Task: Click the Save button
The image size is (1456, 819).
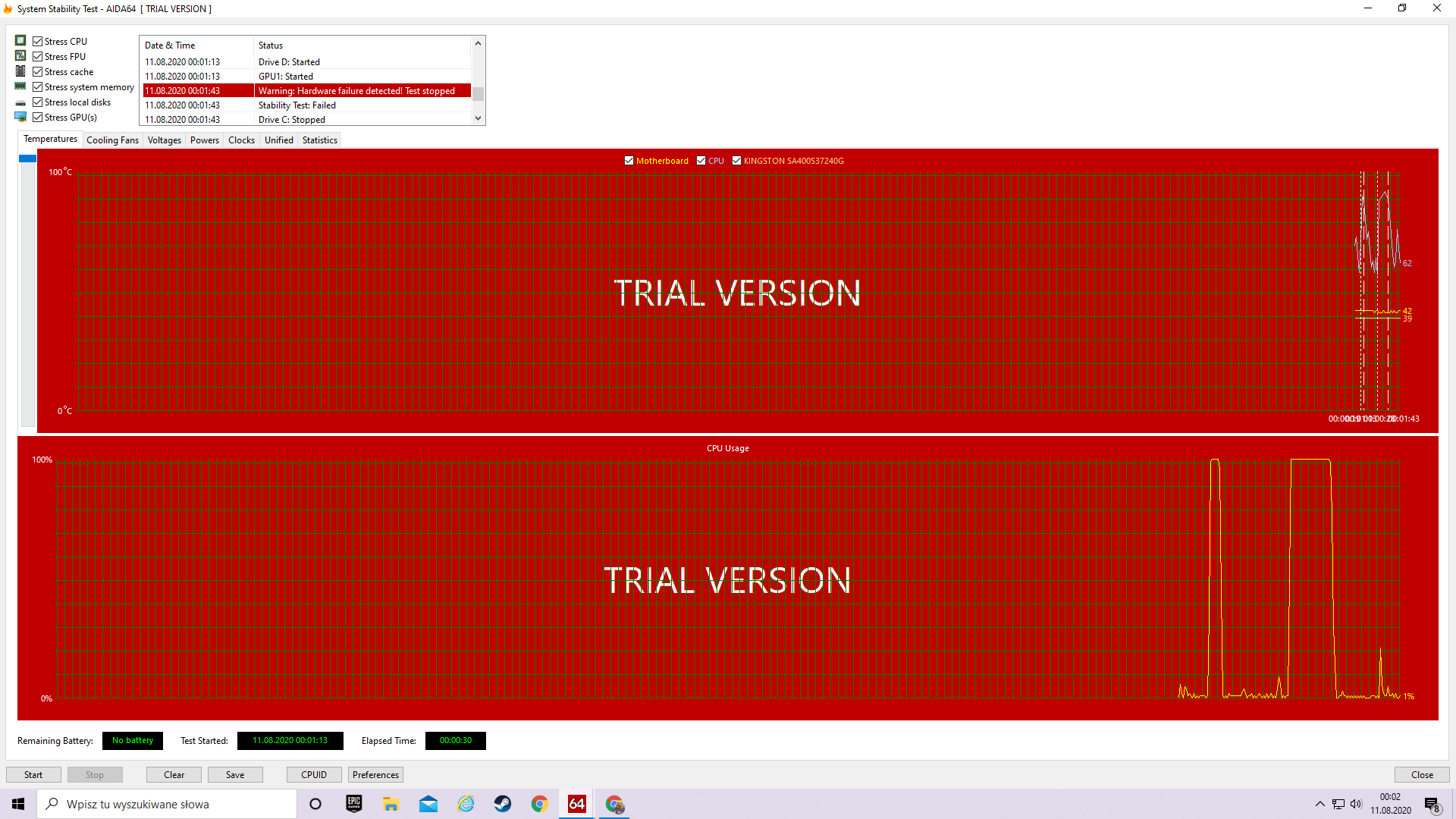Action: point(235,774)
